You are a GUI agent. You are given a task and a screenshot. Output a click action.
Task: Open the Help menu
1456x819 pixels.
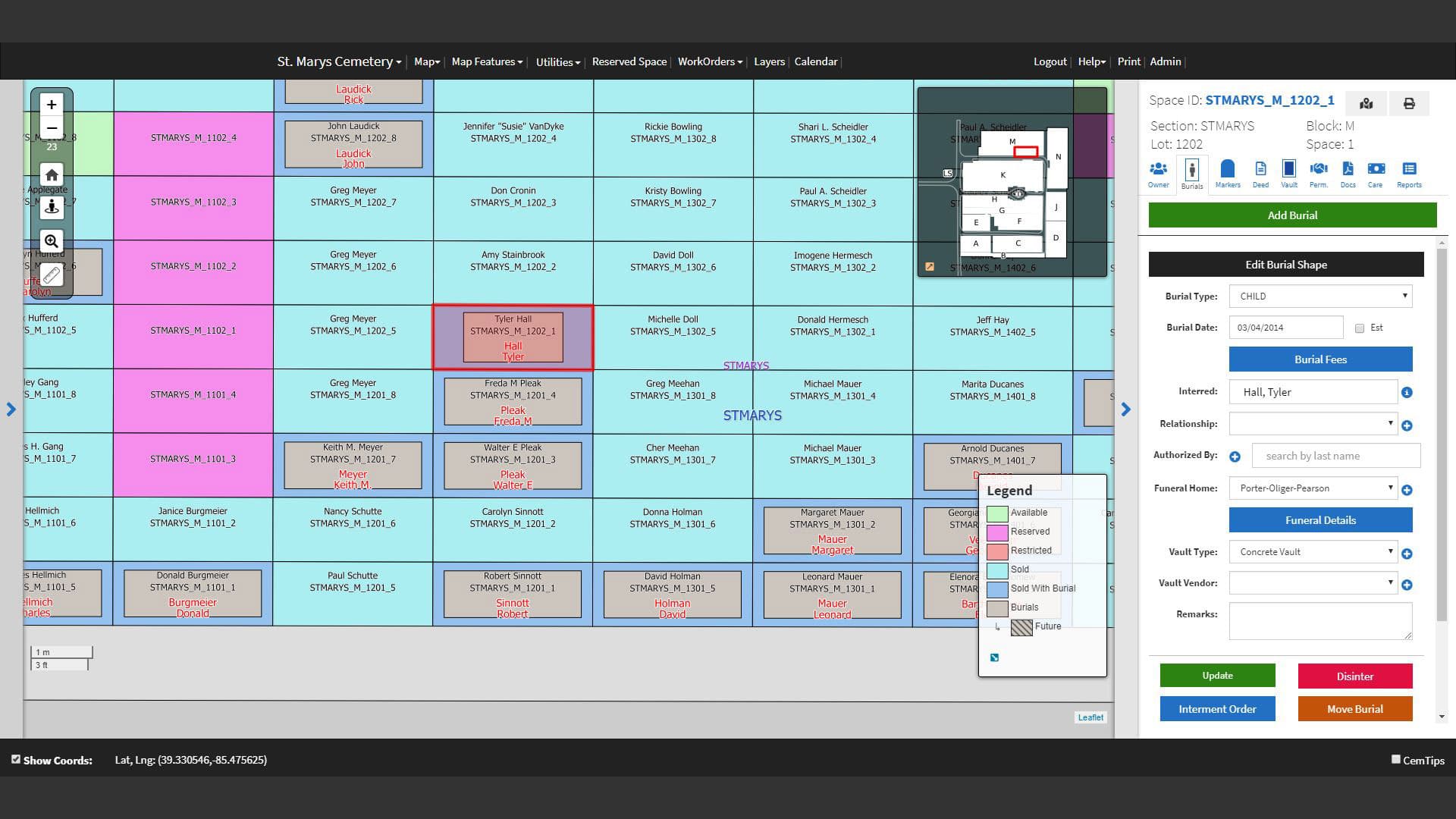tap(1092, 61)
